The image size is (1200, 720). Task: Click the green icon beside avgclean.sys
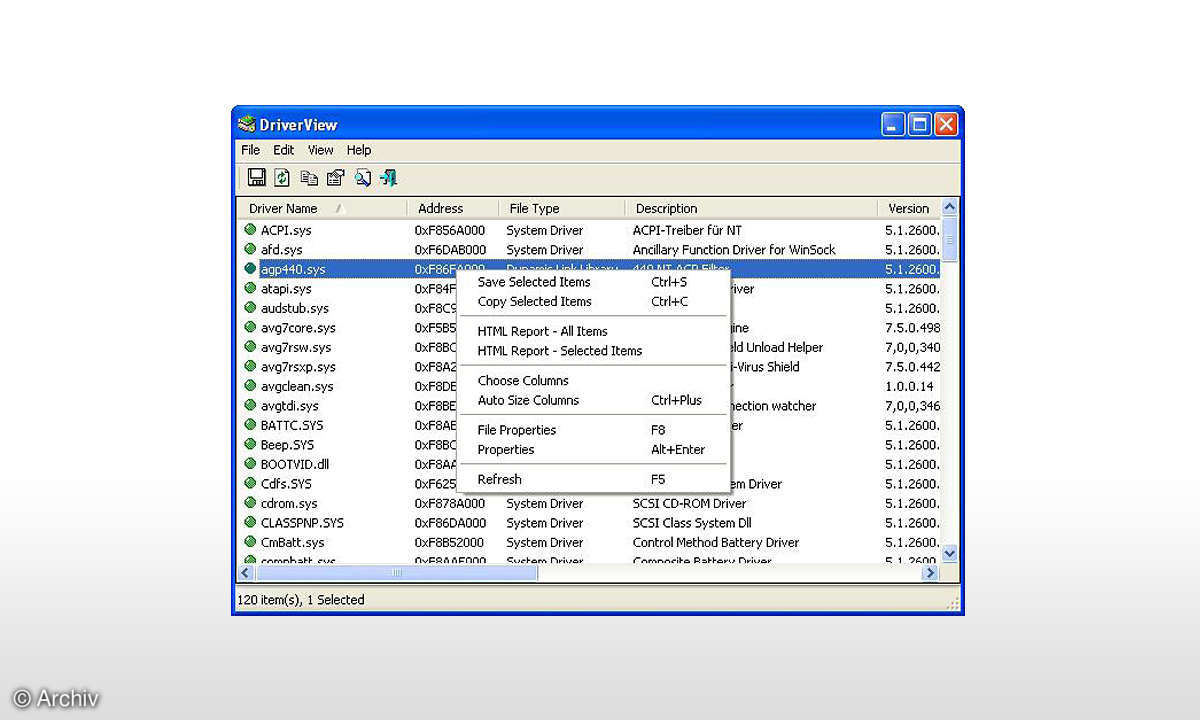250,386
